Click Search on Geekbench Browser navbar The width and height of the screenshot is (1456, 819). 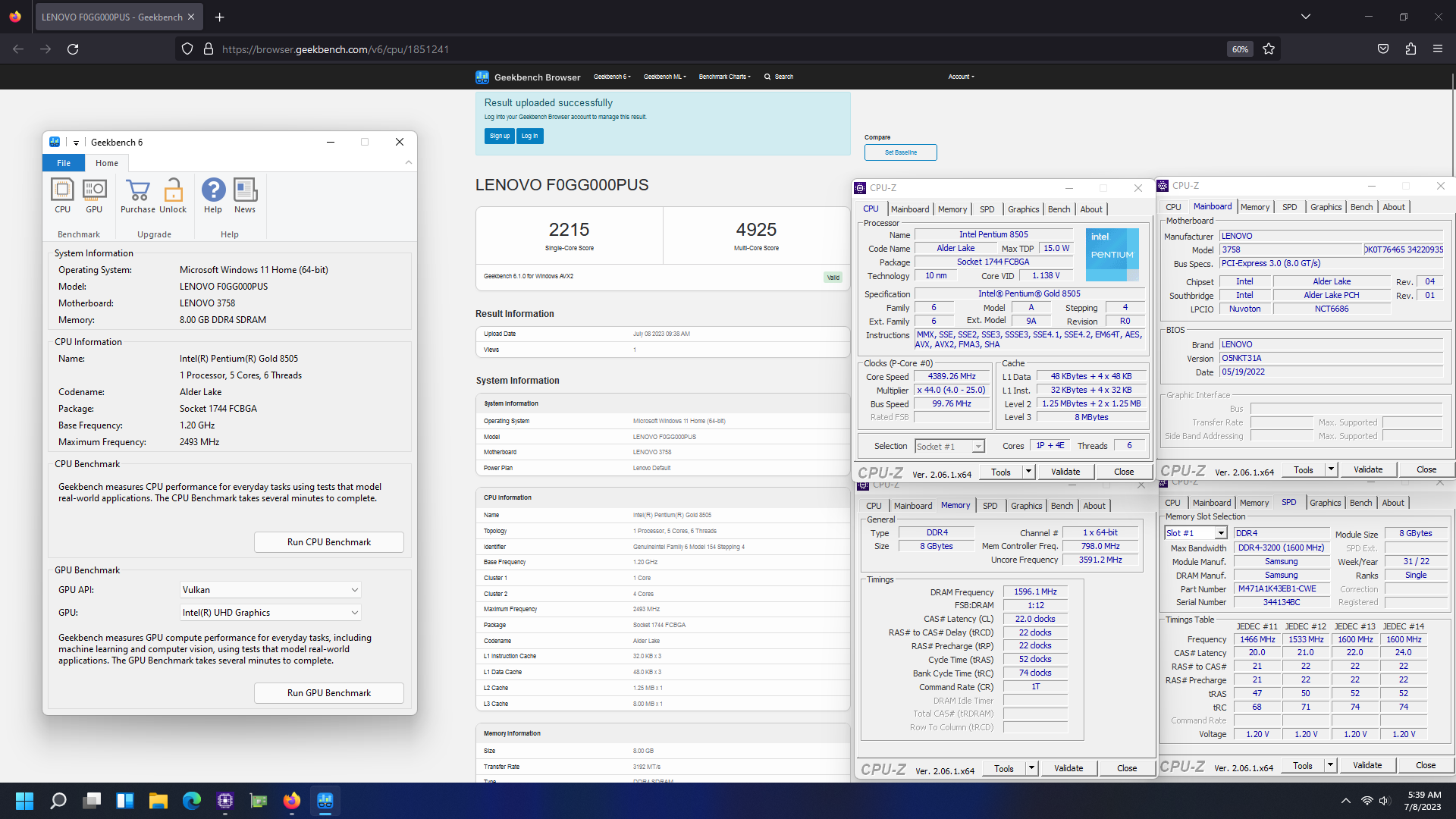point(779,77)
